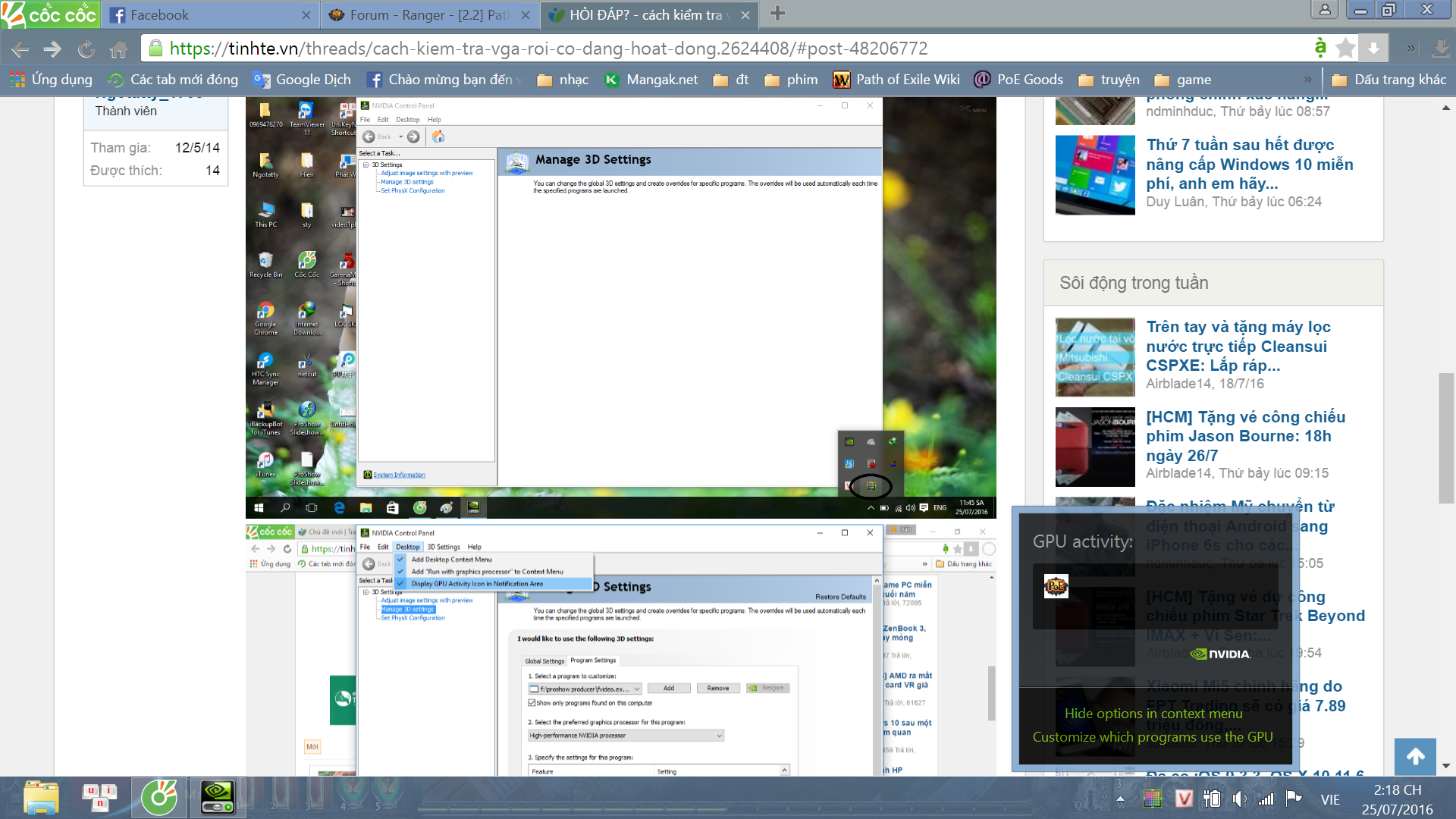
Task: Open Cleansui CSPXE water filter article
Action: click(1238, 346)
